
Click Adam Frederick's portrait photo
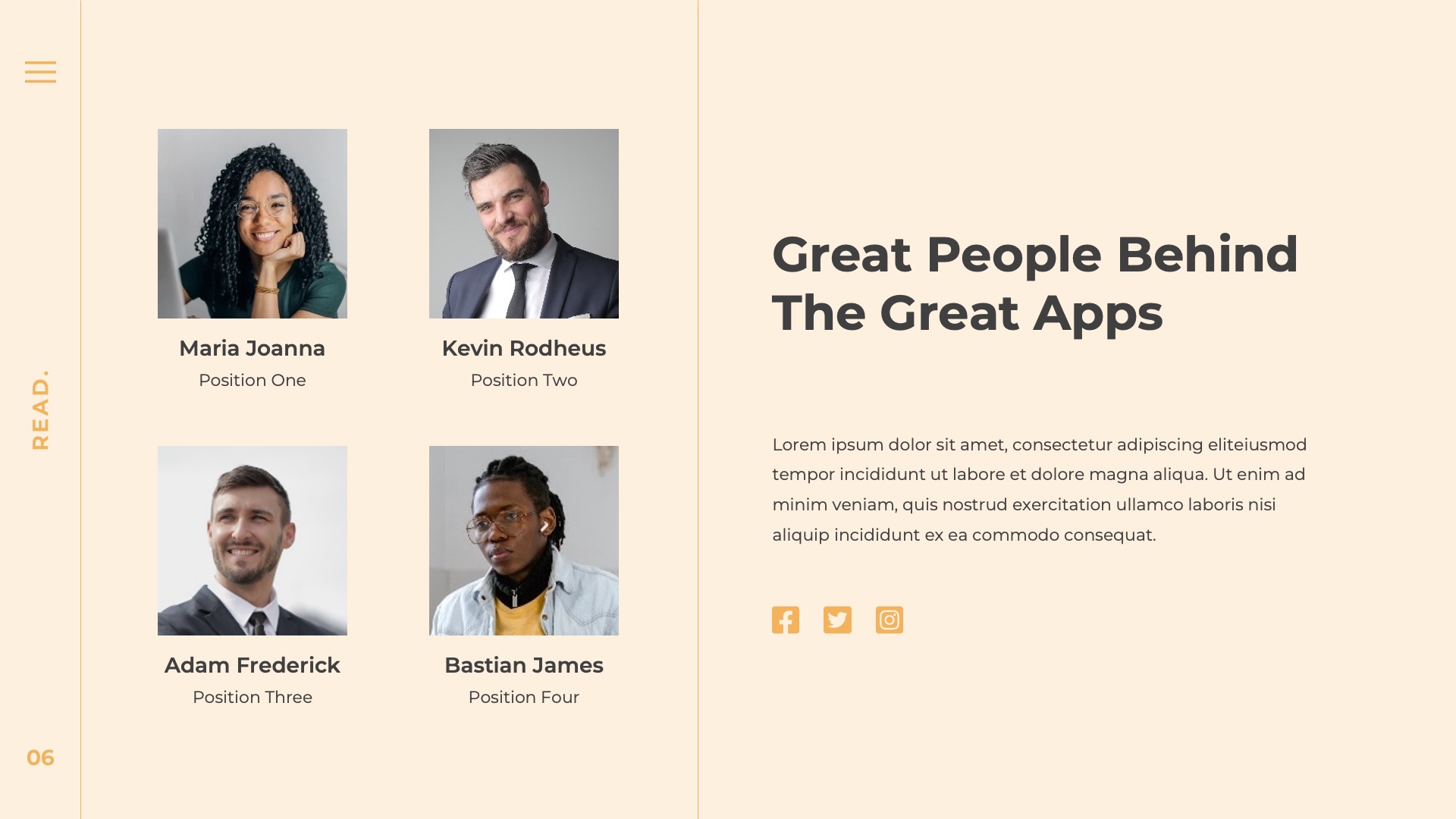[x=253, y=541]
